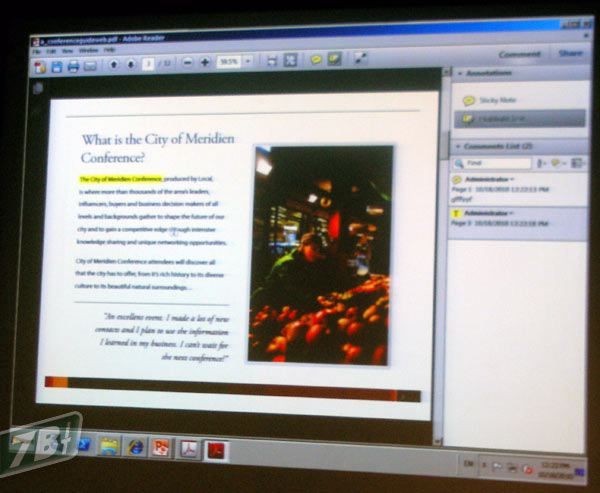
Task: Zoom out with the minus button
Action: click(x=186, y=63)
